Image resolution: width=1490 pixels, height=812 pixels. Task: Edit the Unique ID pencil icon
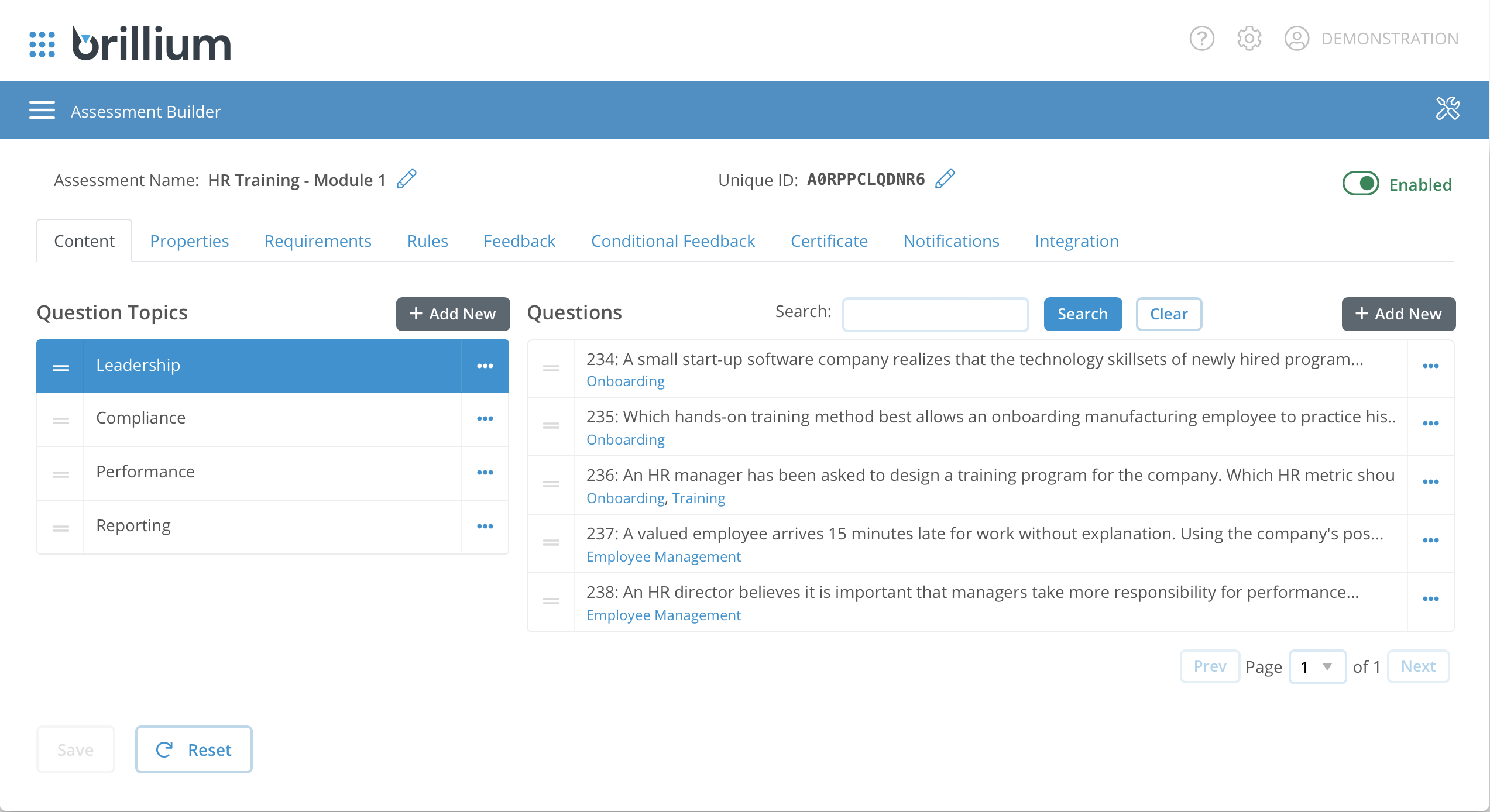coord(945,179)
